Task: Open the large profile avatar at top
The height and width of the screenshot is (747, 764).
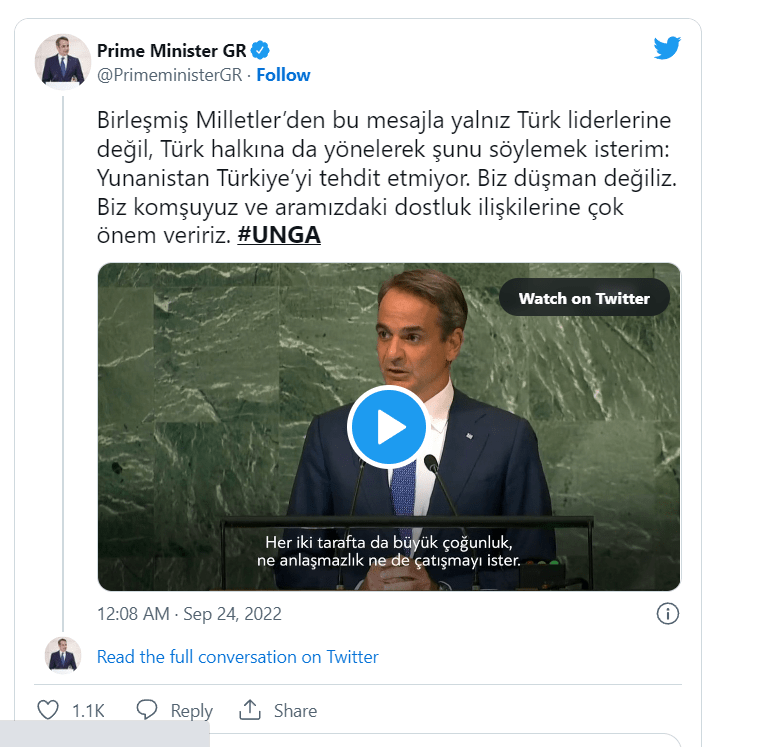Action: (62, 61)
